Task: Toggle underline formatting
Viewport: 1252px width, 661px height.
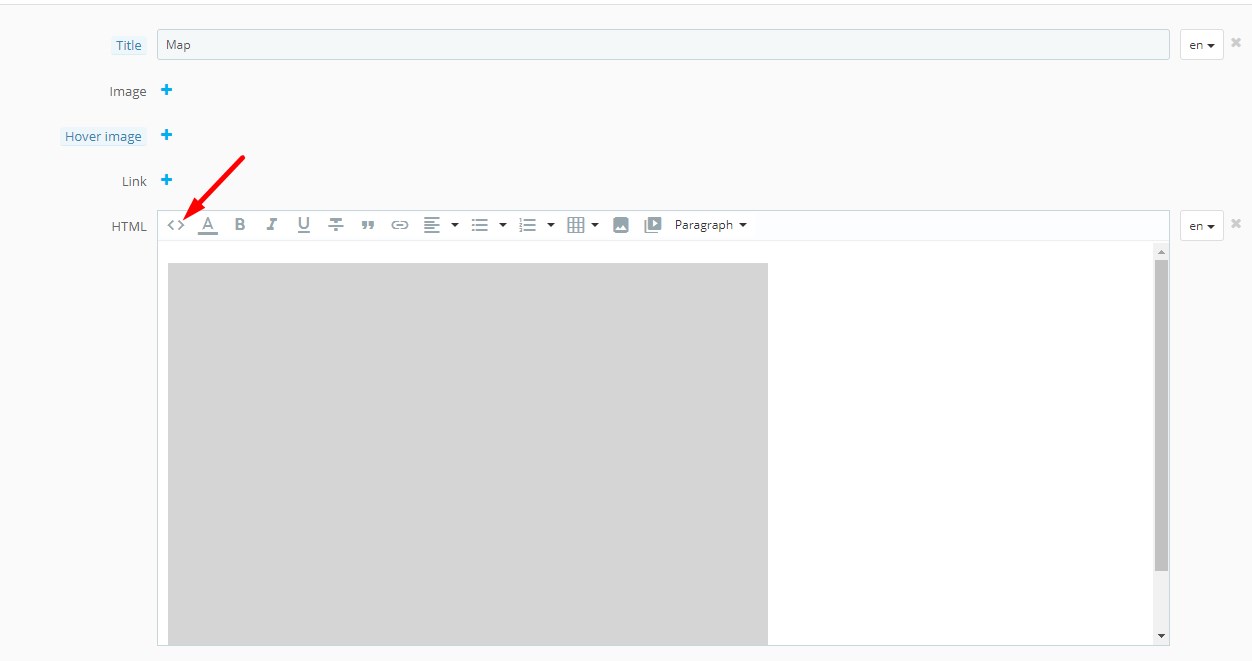Action: (x=304, y=225)
